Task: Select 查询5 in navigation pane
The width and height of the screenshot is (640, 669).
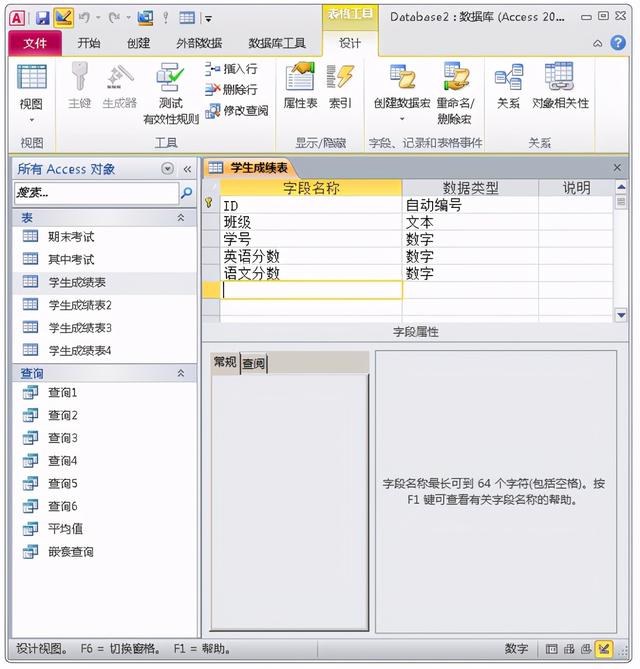Action: tap(62, 484)
